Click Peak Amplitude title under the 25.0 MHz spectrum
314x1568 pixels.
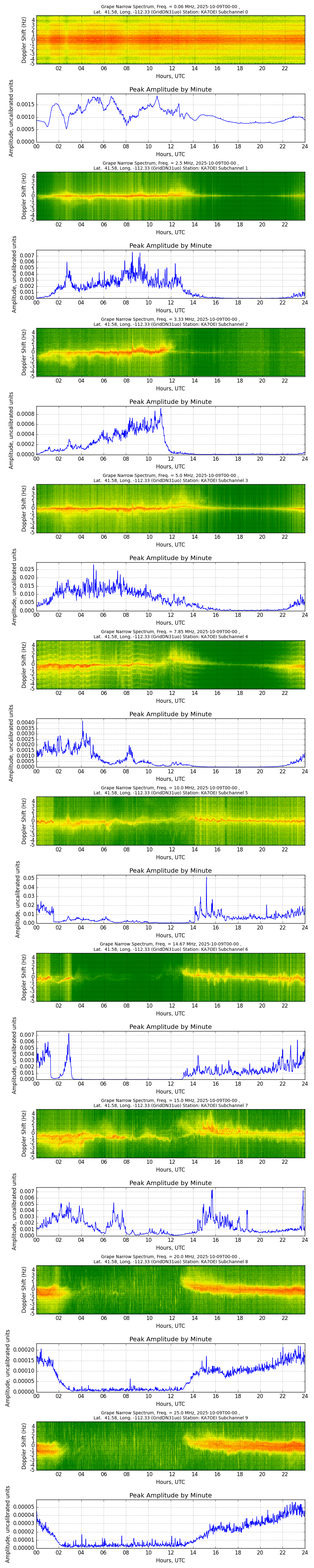[171, 1495]
